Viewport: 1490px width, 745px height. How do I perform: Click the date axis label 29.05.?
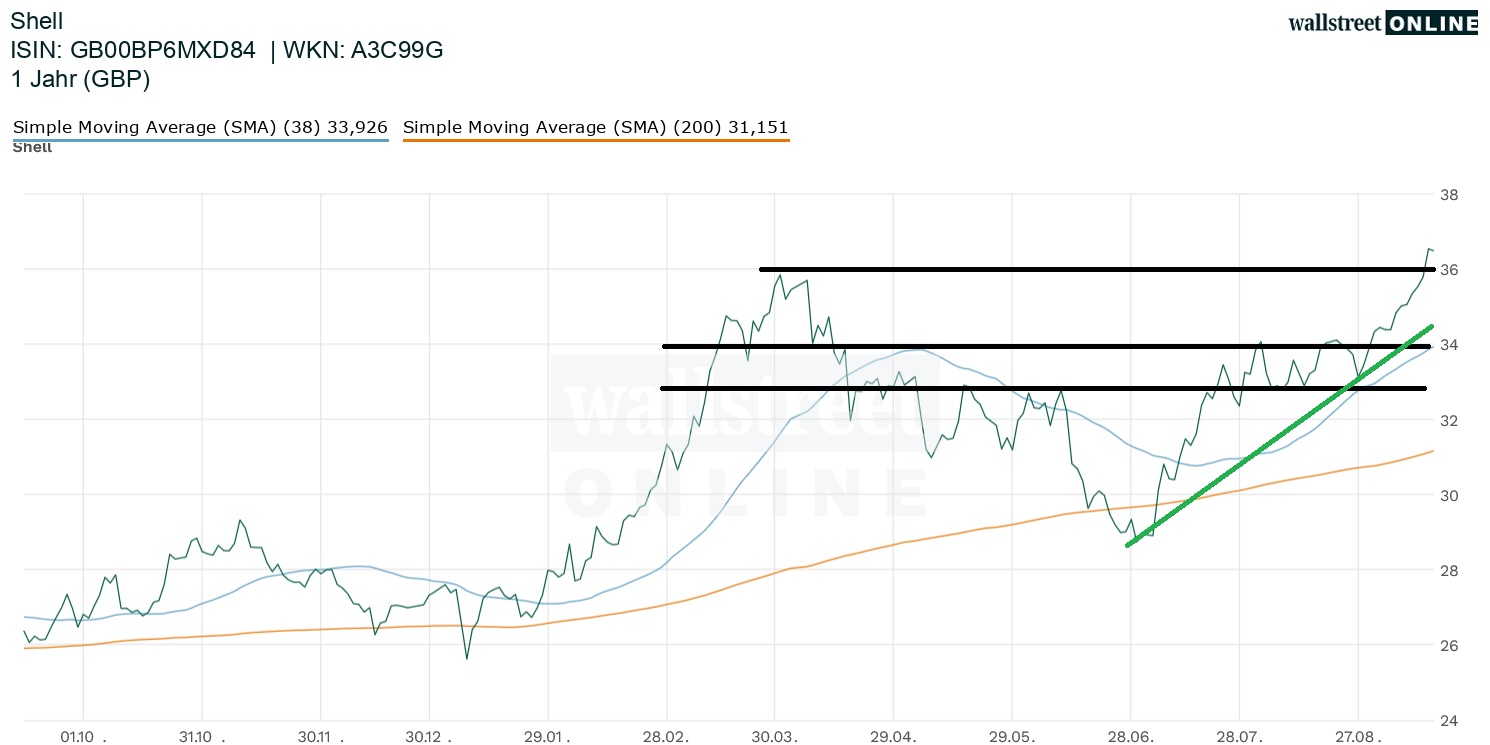(x=1012, y=737)
